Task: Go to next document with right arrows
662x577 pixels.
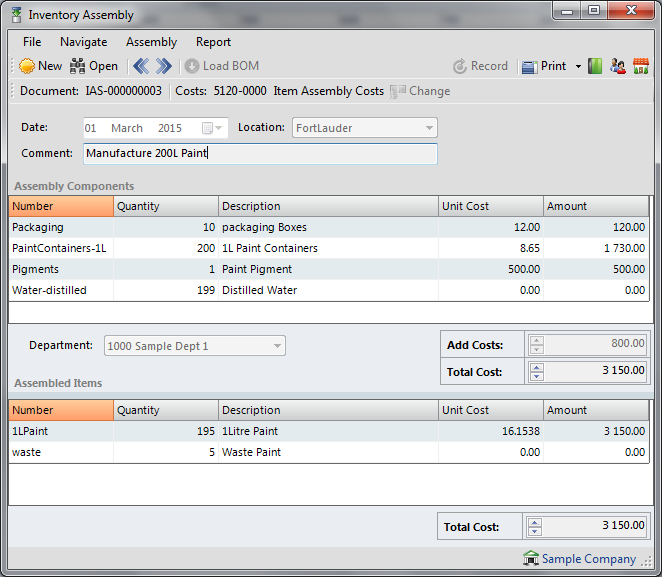Action: coord(163,66)
